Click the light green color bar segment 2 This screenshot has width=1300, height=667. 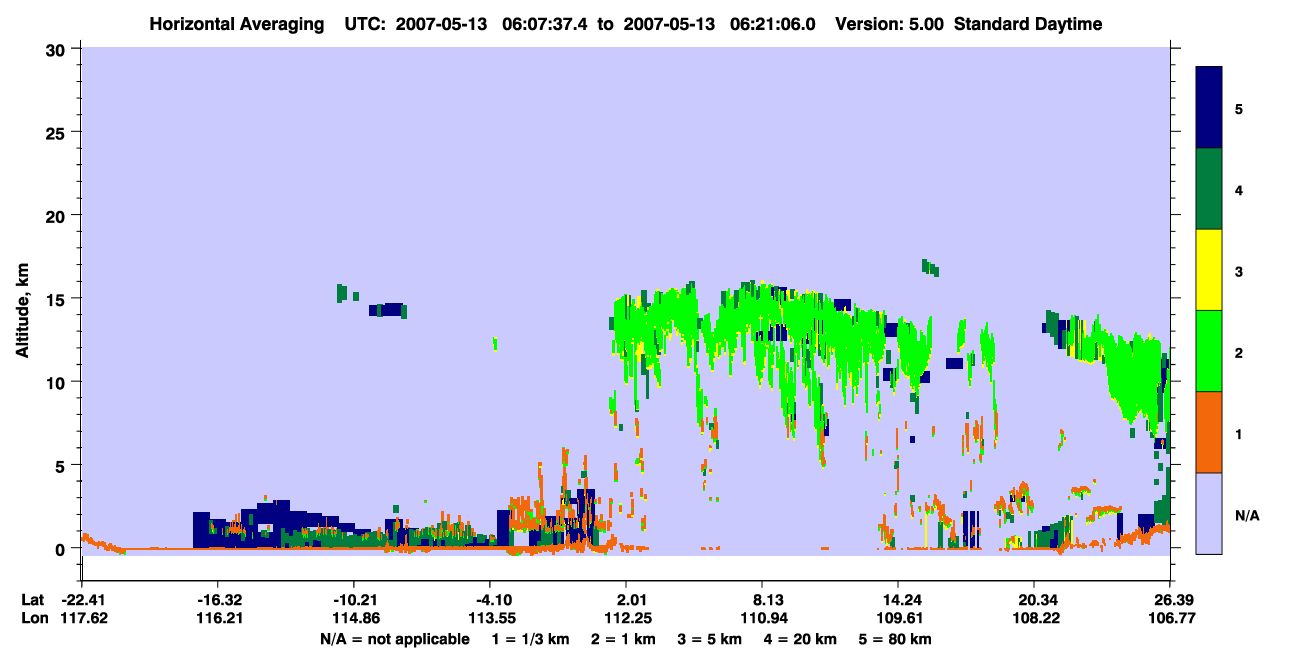tap(1209, 351)
